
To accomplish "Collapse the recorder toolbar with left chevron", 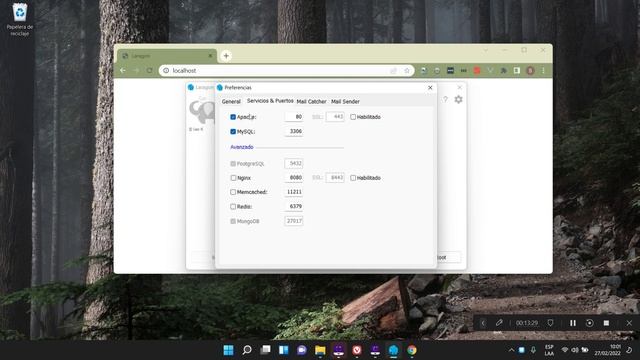I will point(483,323).
